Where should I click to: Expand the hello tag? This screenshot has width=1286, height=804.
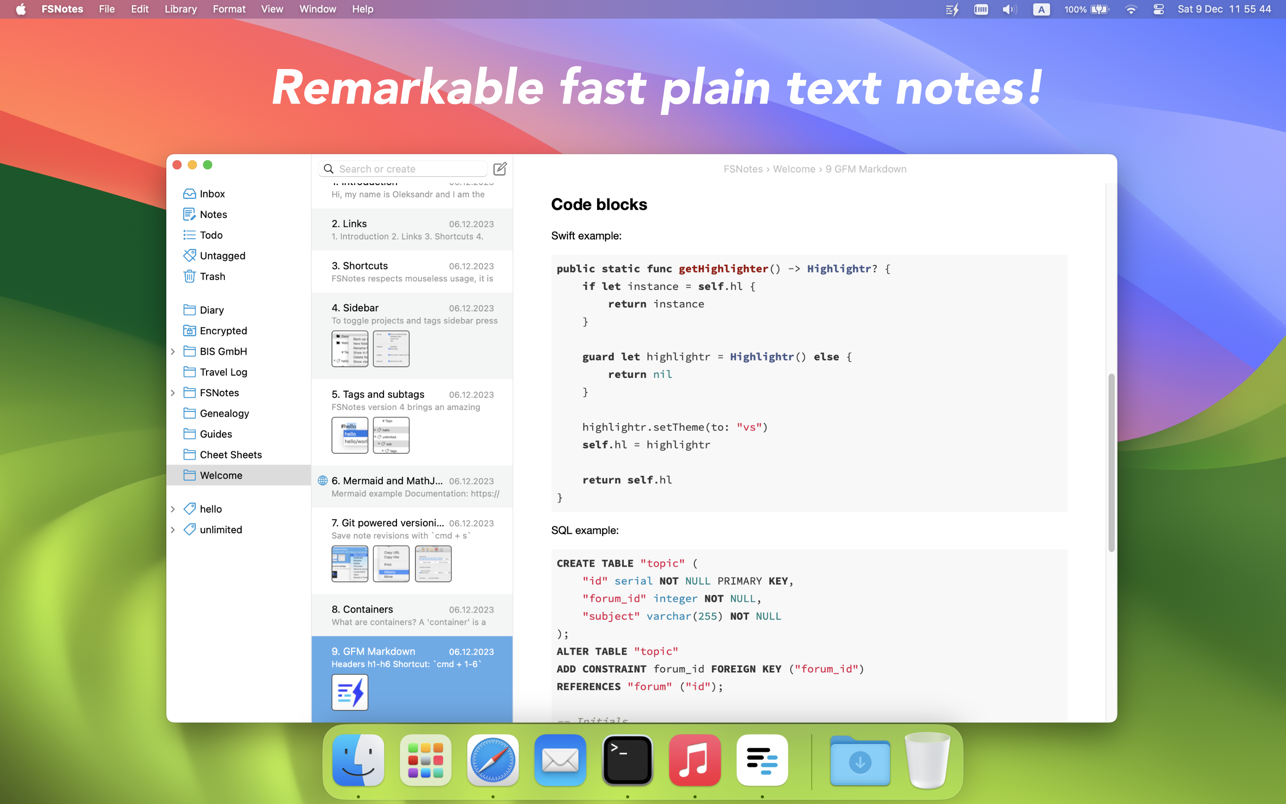click(173, 509)
